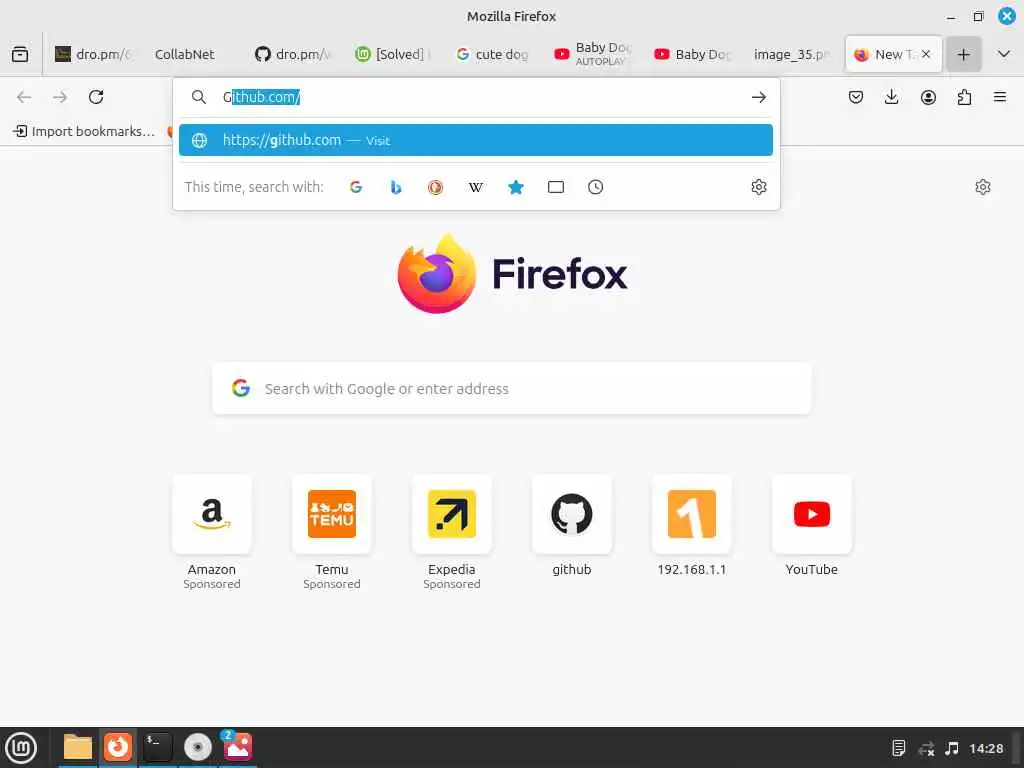Viewport: 1024px width, 768px height.
Task: Open the Downloads panel
Action: pos(891,97)
